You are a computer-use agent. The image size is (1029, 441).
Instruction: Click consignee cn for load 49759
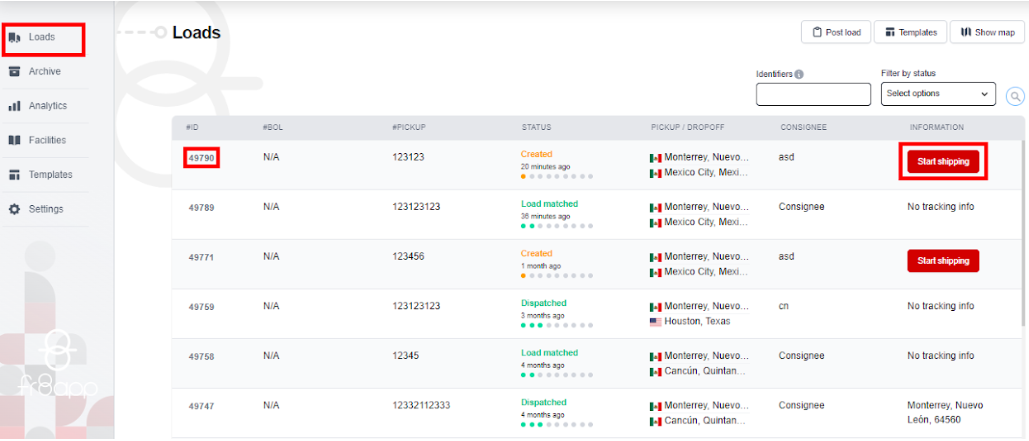click(x=784, y=306)
